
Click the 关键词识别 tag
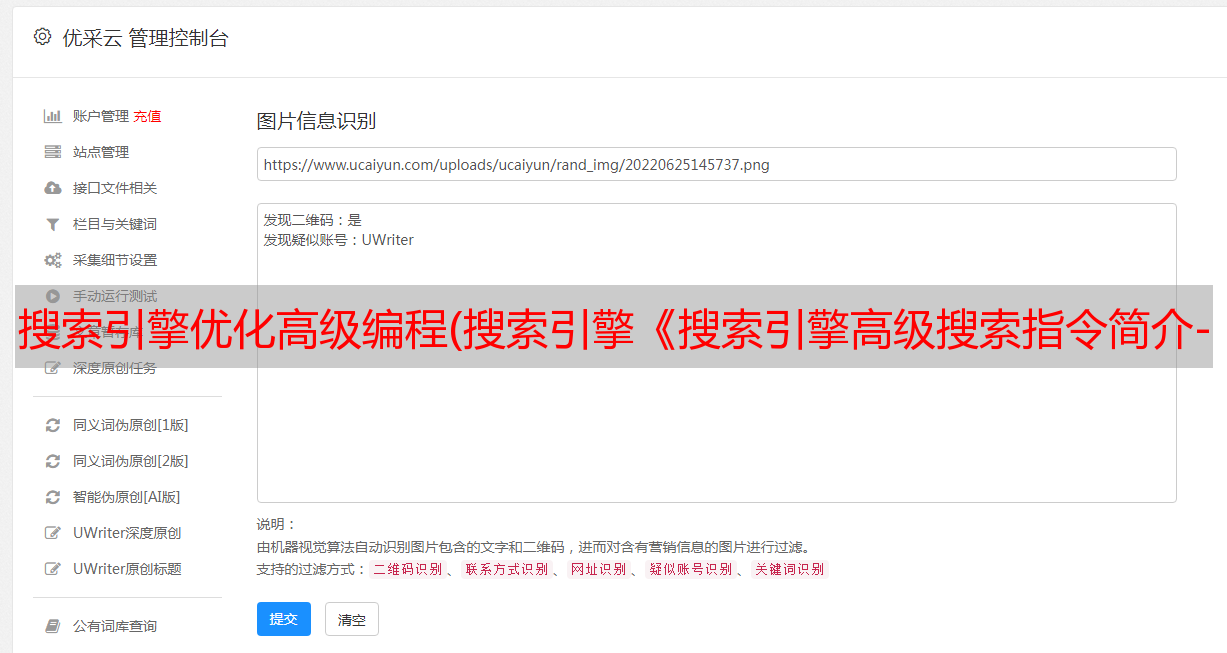click(x=790, y=569)
